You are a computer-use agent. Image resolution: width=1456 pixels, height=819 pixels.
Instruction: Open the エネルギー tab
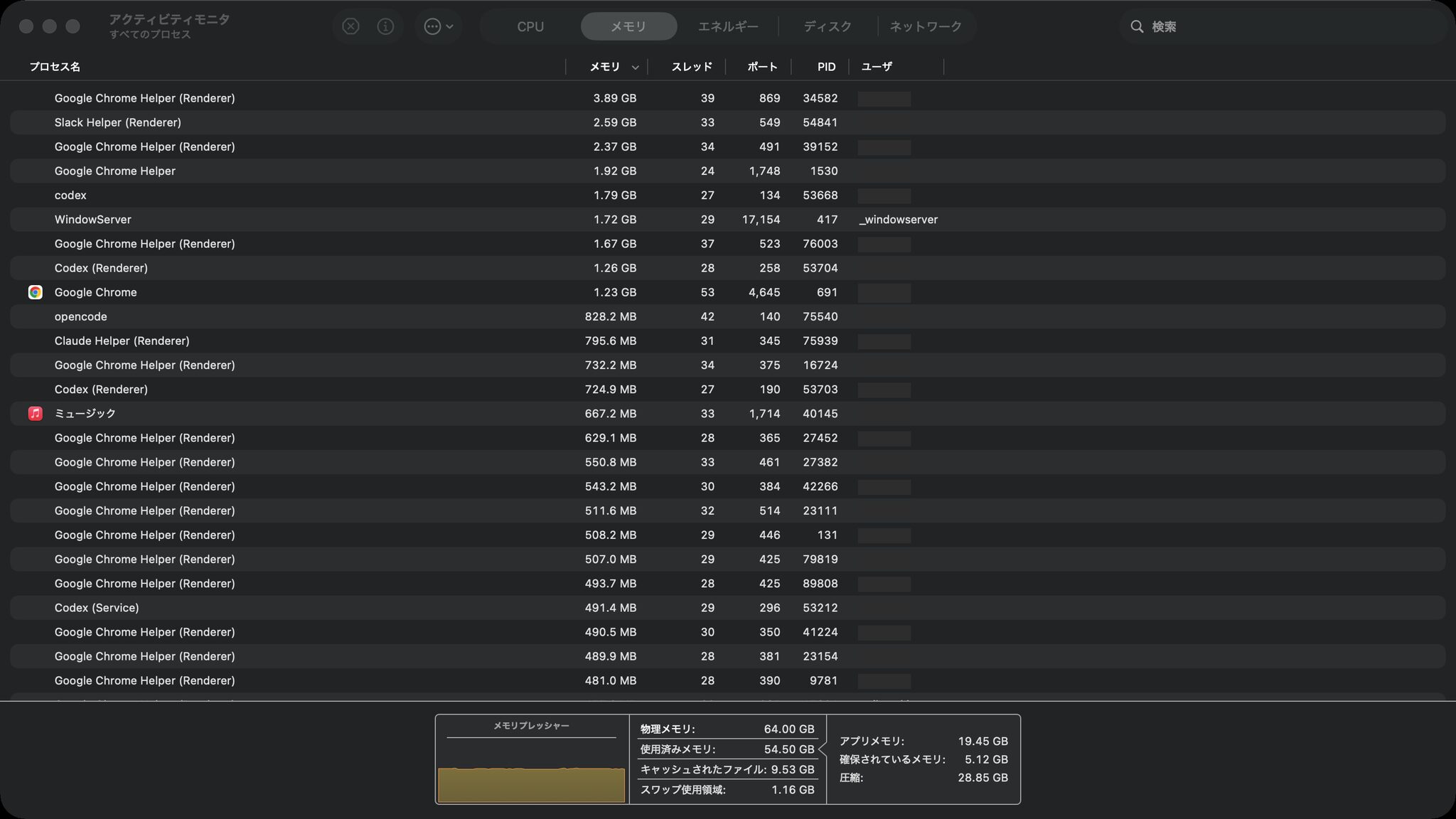[728, 26]
